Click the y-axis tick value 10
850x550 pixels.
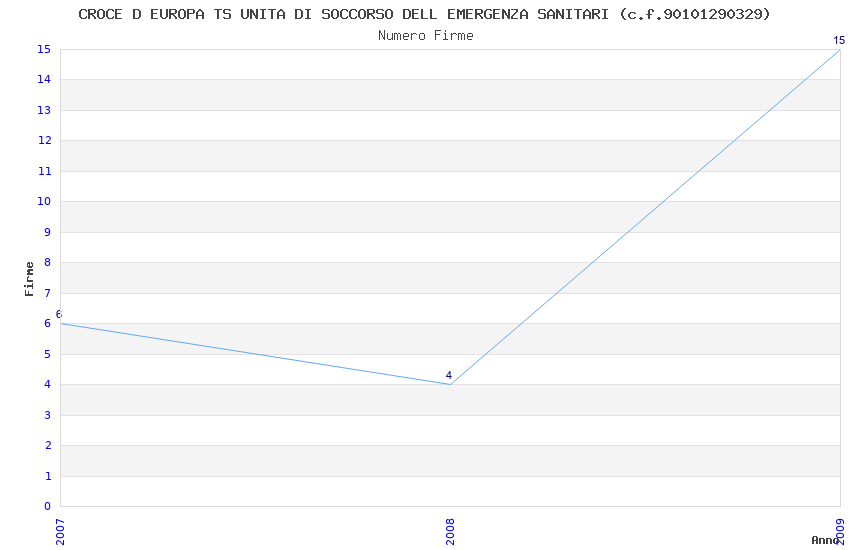coord(44,201)
